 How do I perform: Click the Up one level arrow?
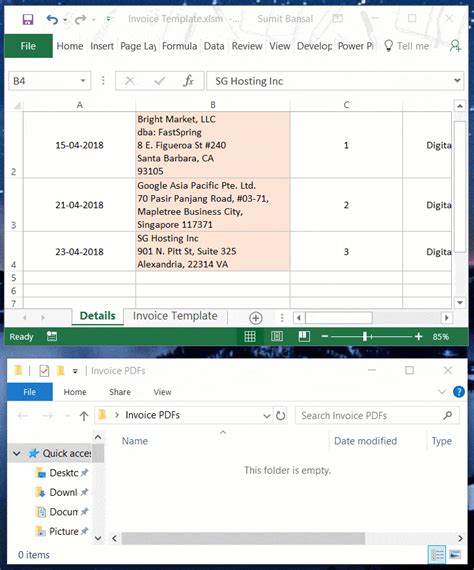click(x=84, y=416)
